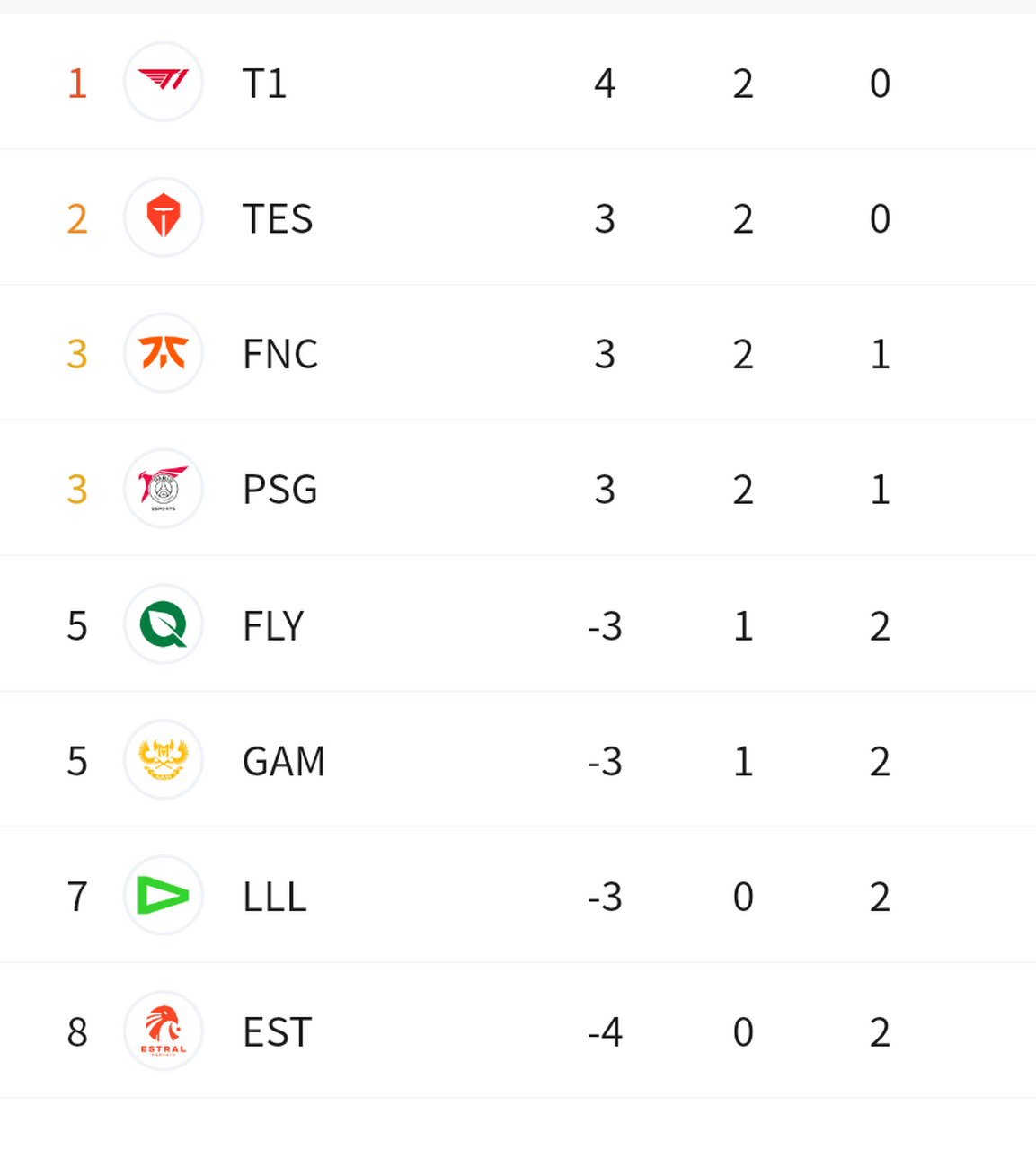Open the FNC team name
This screenshot has width=1036, height=1150.
point(279,355)
